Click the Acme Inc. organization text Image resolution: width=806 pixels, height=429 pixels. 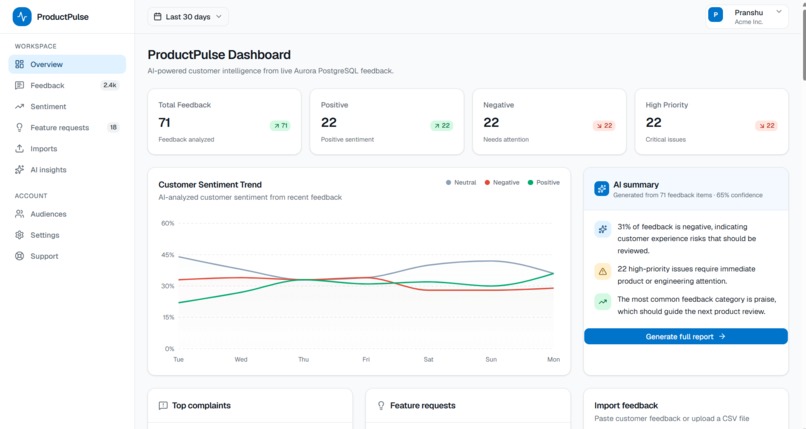coord(748,22)
